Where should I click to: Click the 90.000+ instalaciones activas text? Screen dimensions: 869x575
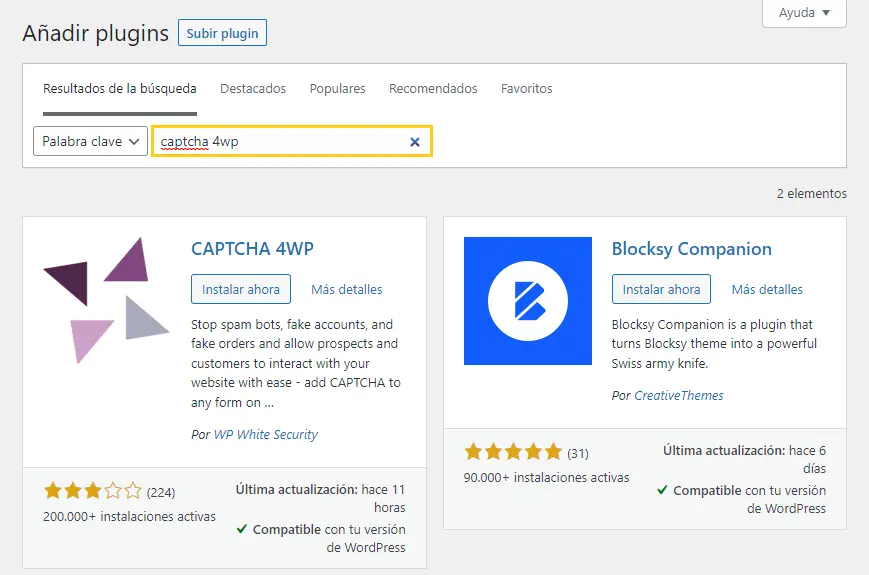click(x=546, y=478)
